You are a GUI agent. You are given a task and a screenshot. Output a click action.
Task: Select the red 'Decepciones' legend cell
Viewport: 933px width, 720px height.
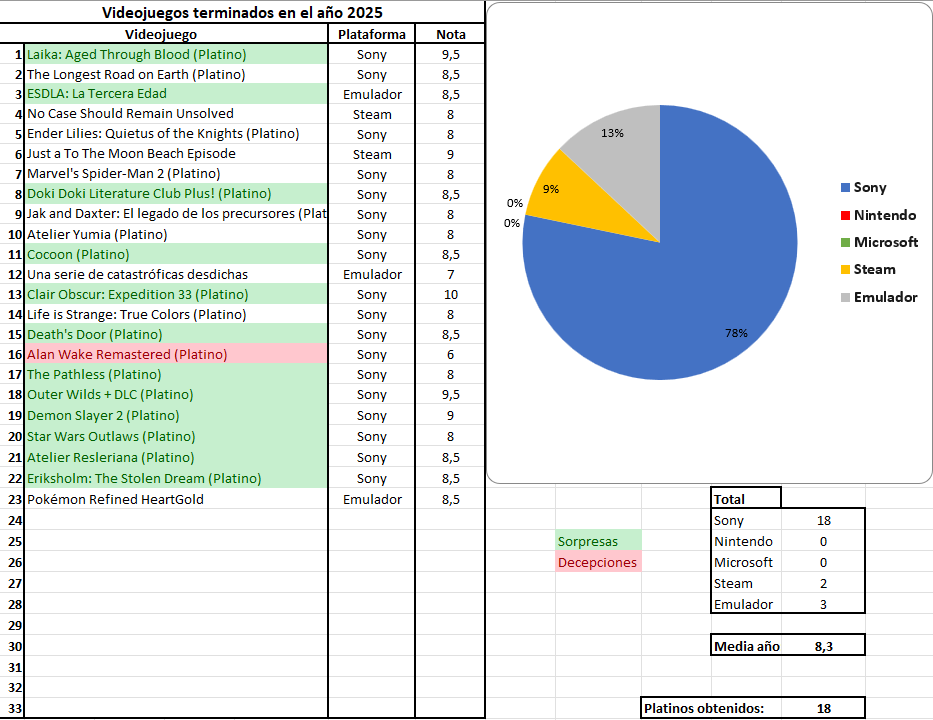(x=598, y=562)
